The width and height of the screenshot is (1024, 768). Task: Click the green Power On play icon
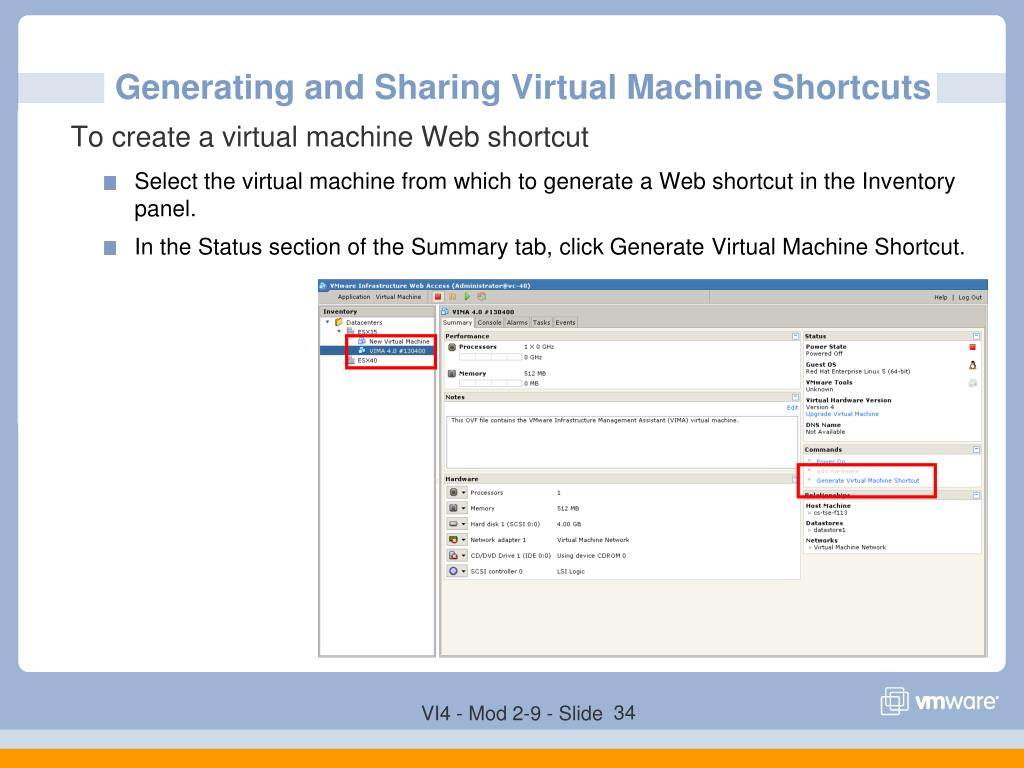click(467, 296)
